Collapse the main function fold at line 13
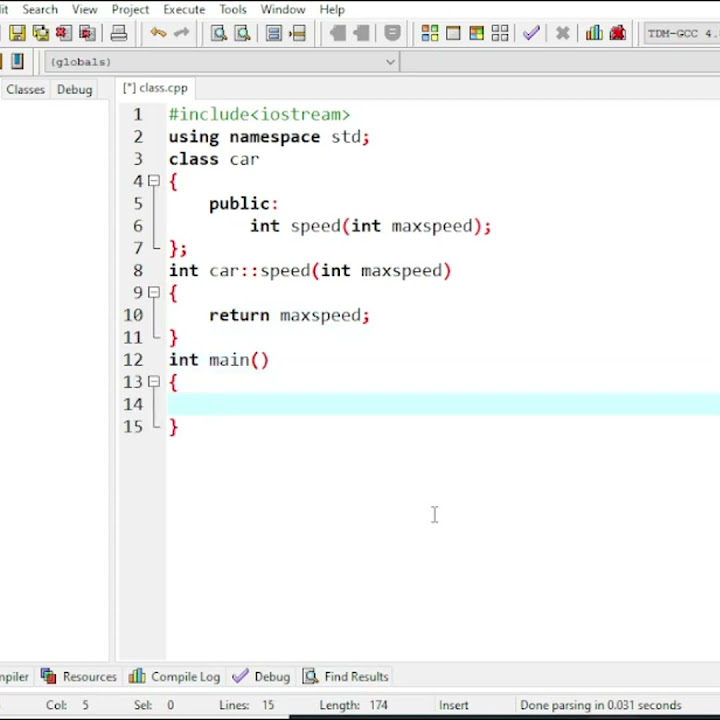The image size is (720, 720). (x=154, y=382)
